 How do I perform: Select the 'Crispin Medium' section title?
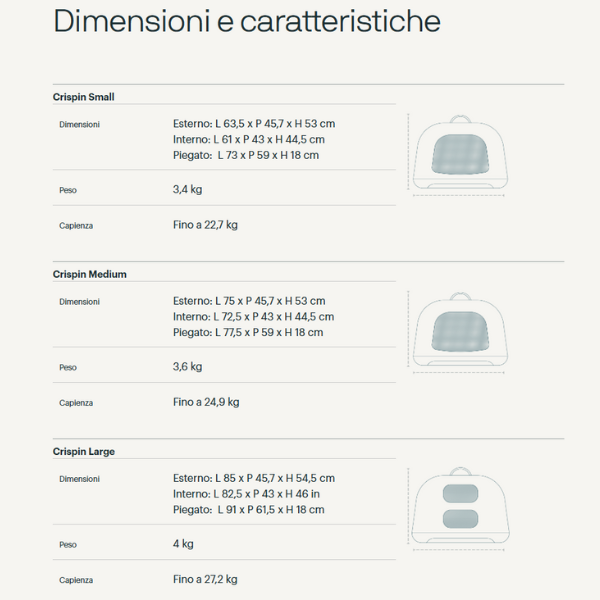tap(90, 274)
